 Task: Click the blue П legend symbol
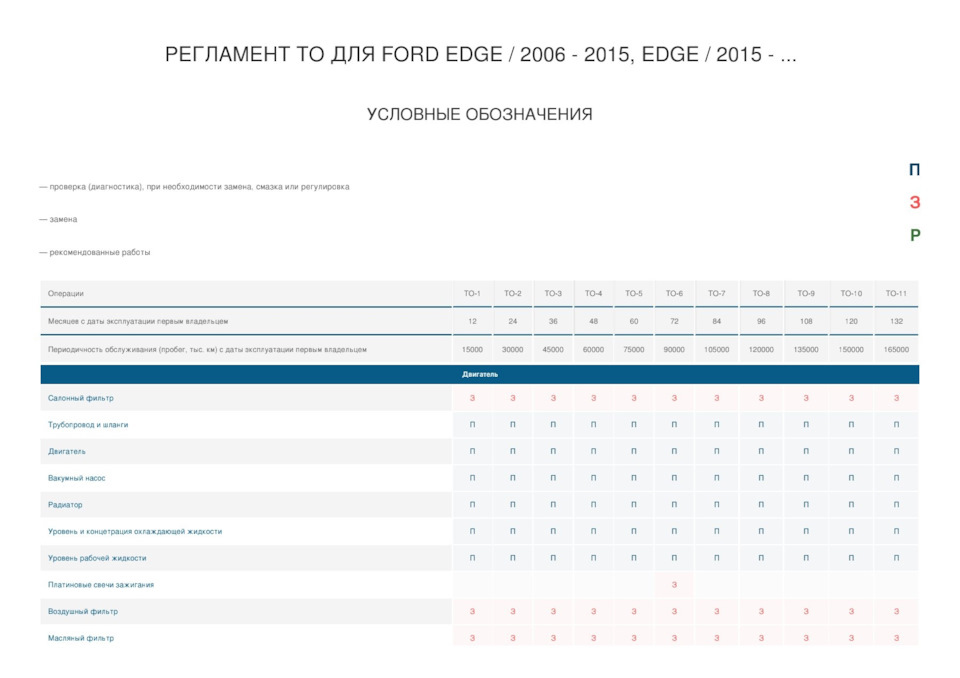pos(914,170)
